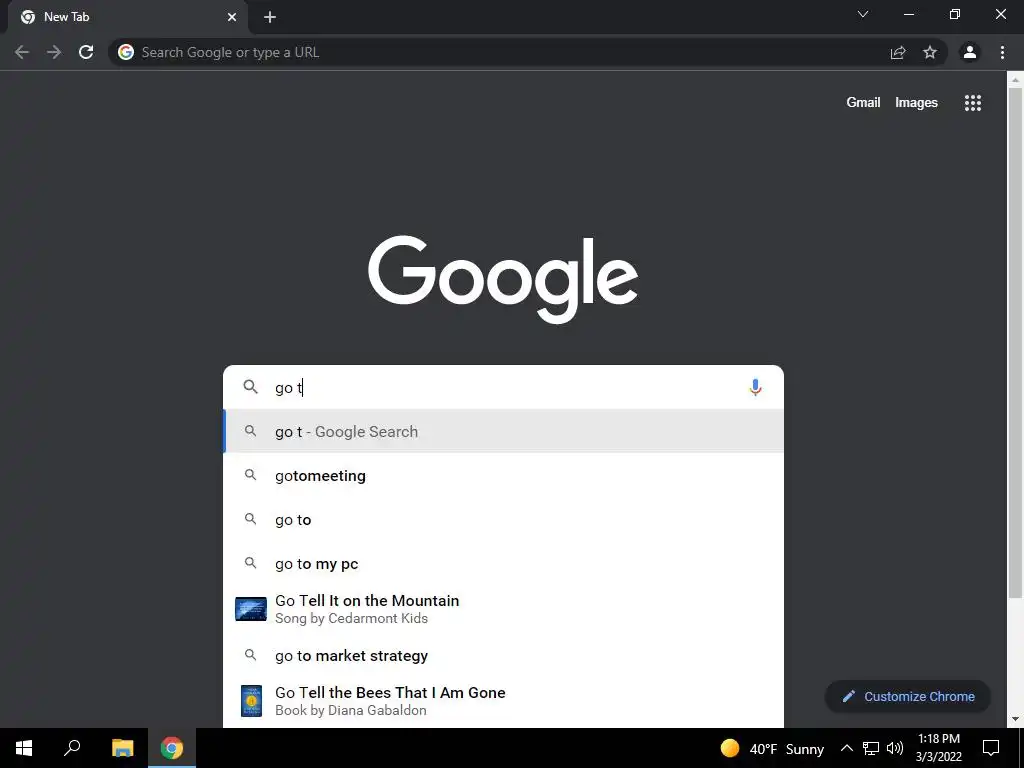Open the Google apps grid
Viewport: 1024px width, 768px height.
point(973,103)
